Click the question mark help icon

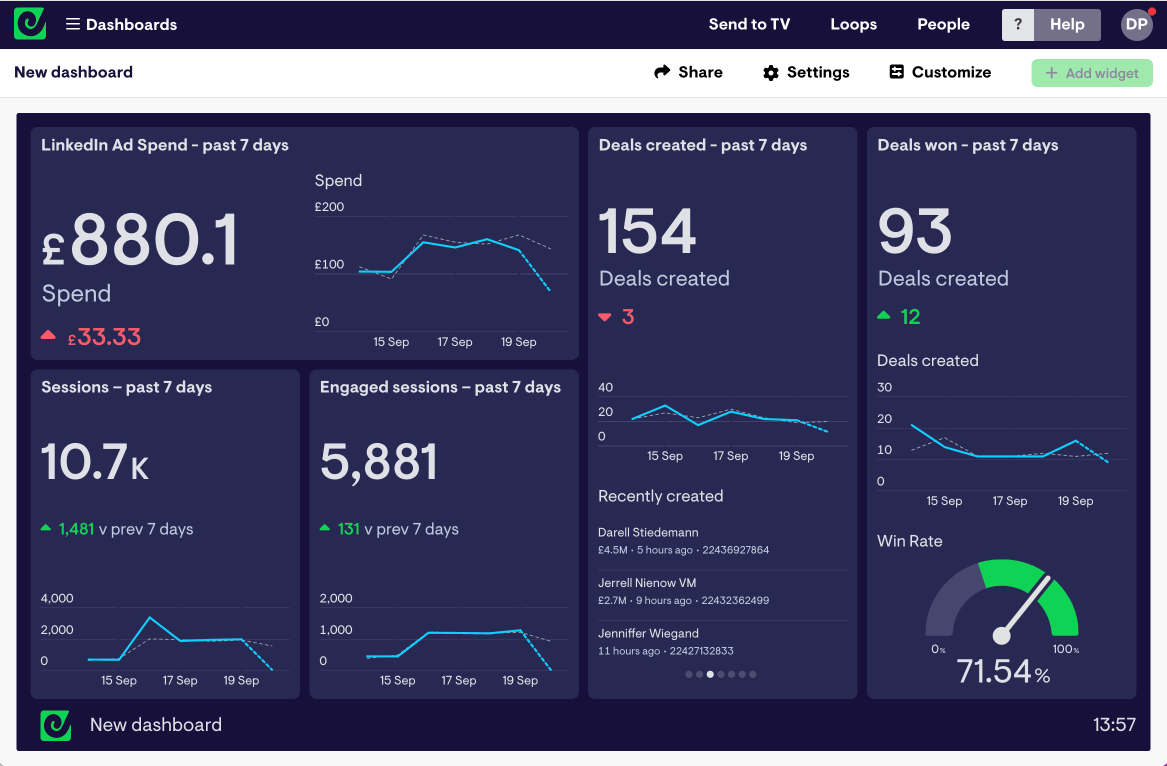click(1017, 24)
